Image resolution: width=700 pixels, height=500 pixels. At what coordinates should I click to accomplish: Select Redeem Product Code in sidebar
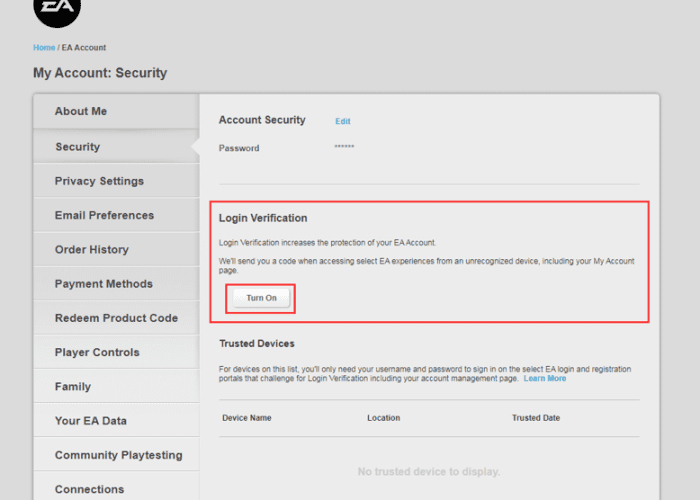click(116, 318)
